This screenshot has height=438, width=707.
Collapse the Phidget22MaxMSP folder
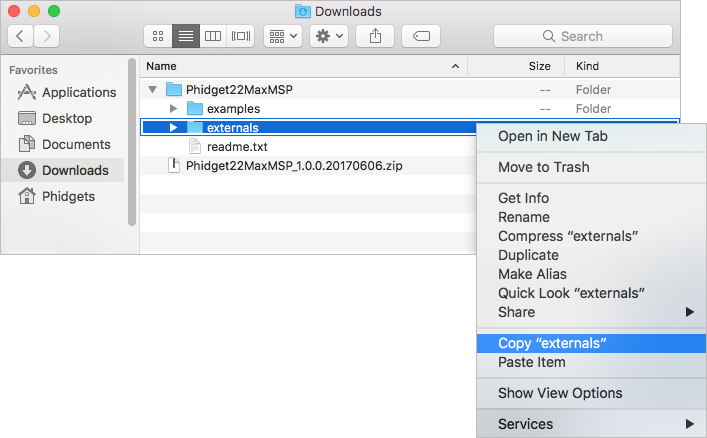point(152,90)
